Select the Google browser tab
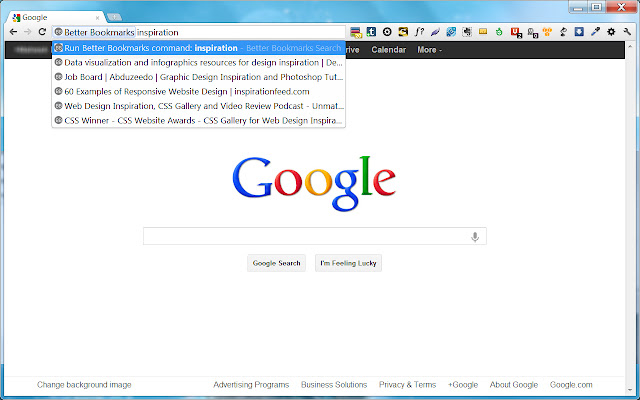This screenshot has height=400, width=640. click(x=55, y=18)
